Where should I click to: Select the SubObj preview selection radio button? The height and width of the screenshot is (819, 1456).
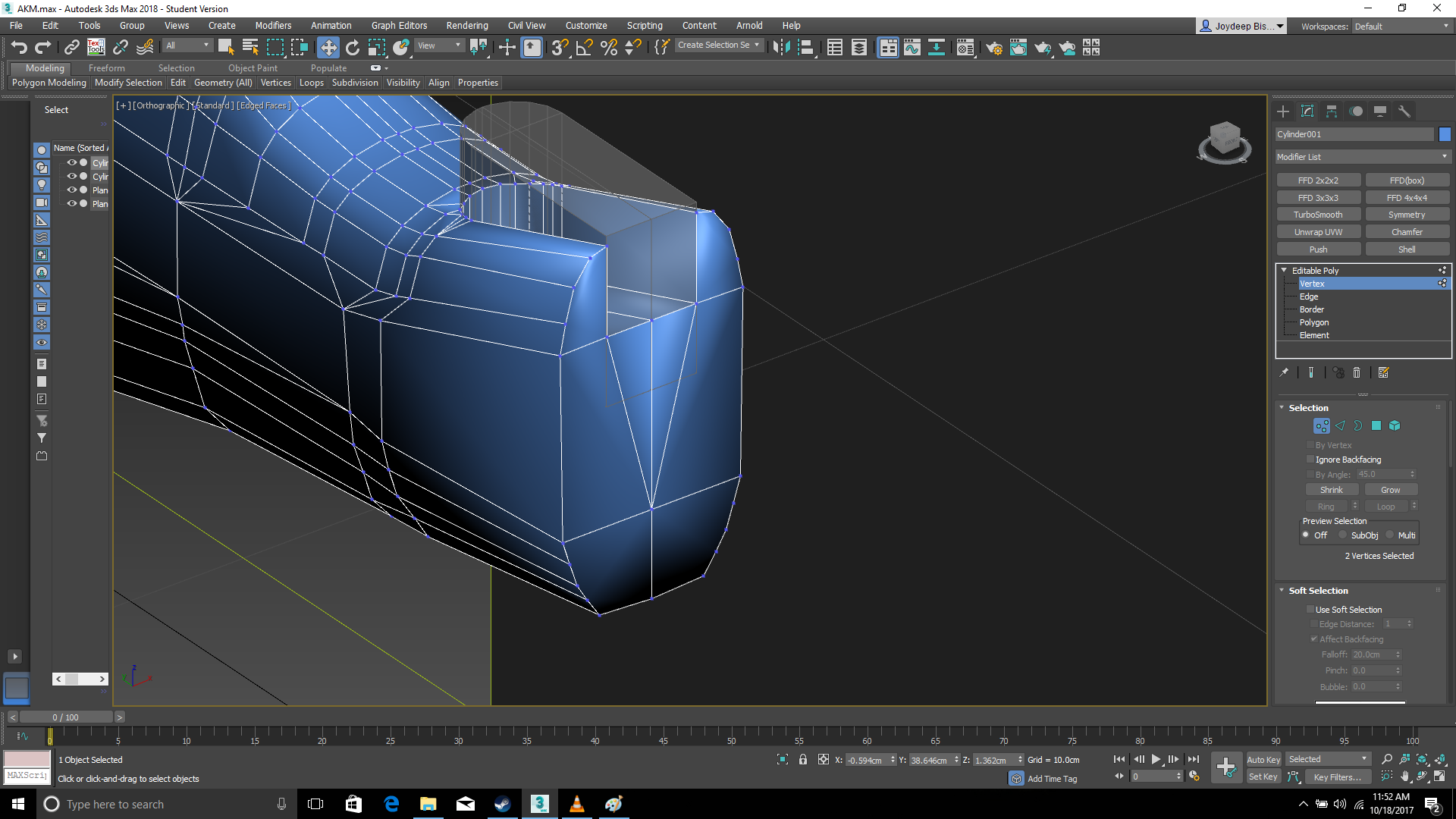[x=1342, y=535]
